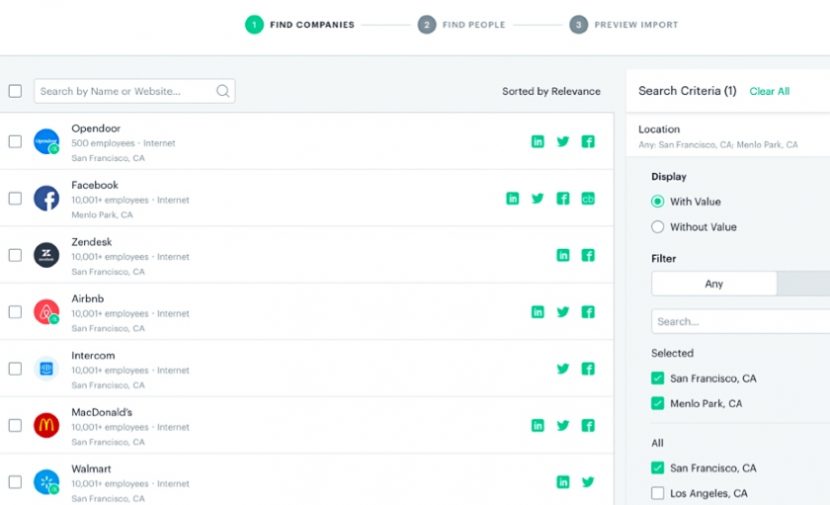Screen dimensions: 830x505
Task: Open Opendoor's Facebook icon
Action: (588, 141)
